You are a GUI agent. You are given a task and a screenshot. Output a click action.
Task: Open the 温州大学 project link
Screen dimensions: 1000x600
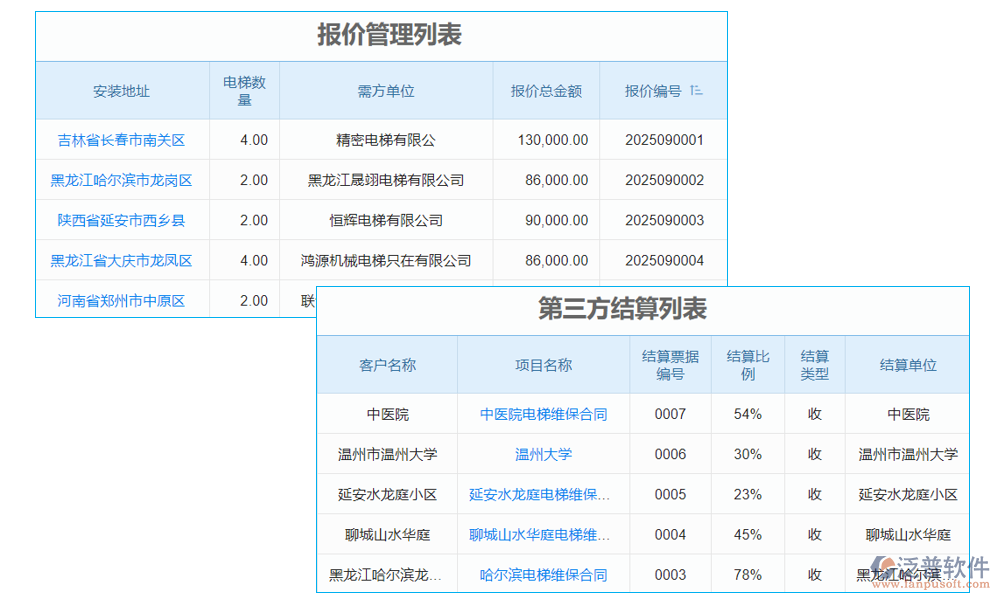(x=543, y=453)
